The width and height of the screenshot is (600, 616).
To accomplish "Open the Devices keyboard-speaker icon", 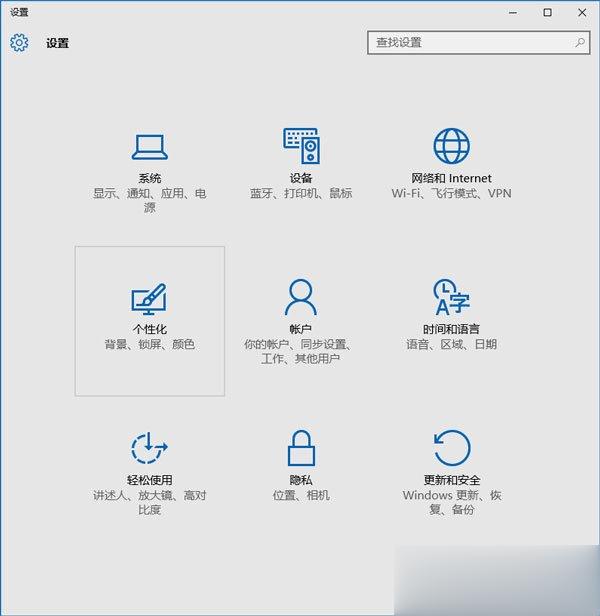I will (x=301, y=146).
